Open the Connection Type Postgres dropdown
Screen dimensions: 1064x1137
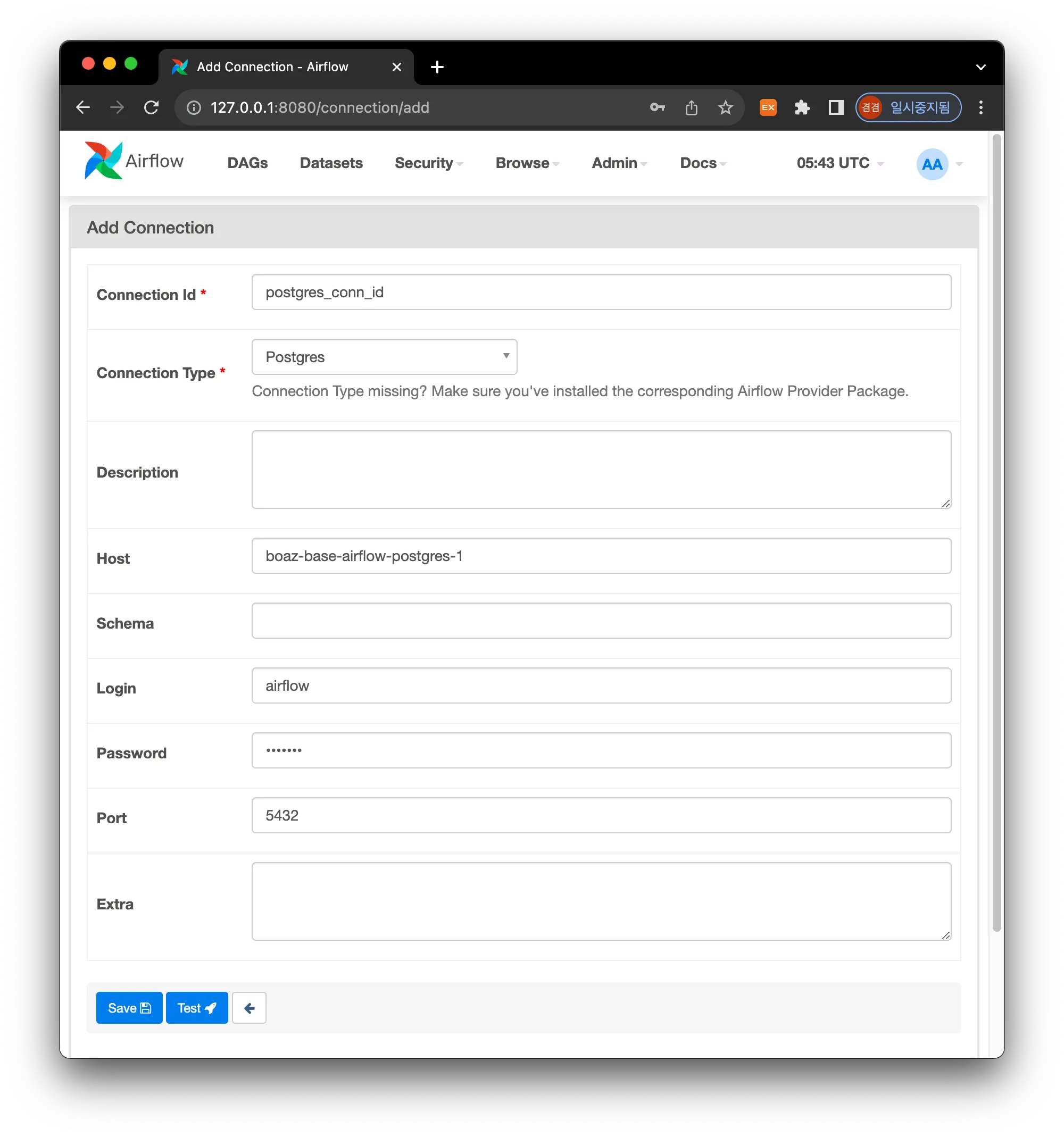(x=384, y=357)
